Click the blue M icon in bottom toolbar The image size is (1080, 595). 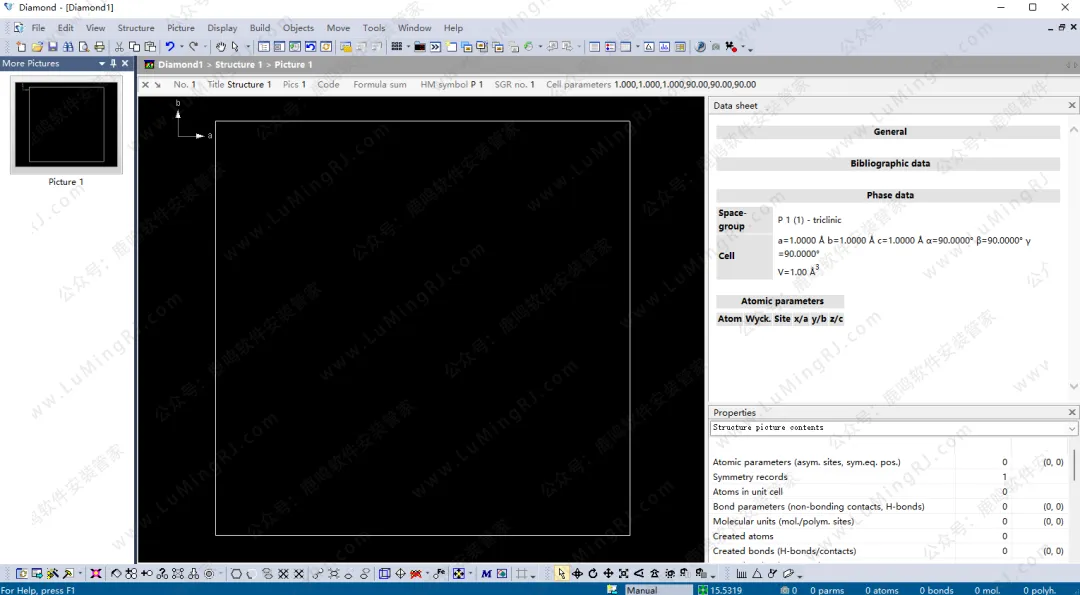click(x=486, y=574)
